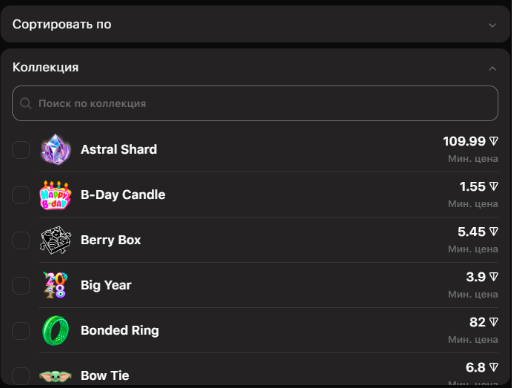Click the TON symbol beside 109.99
The image size is (512, 388).
494,141
